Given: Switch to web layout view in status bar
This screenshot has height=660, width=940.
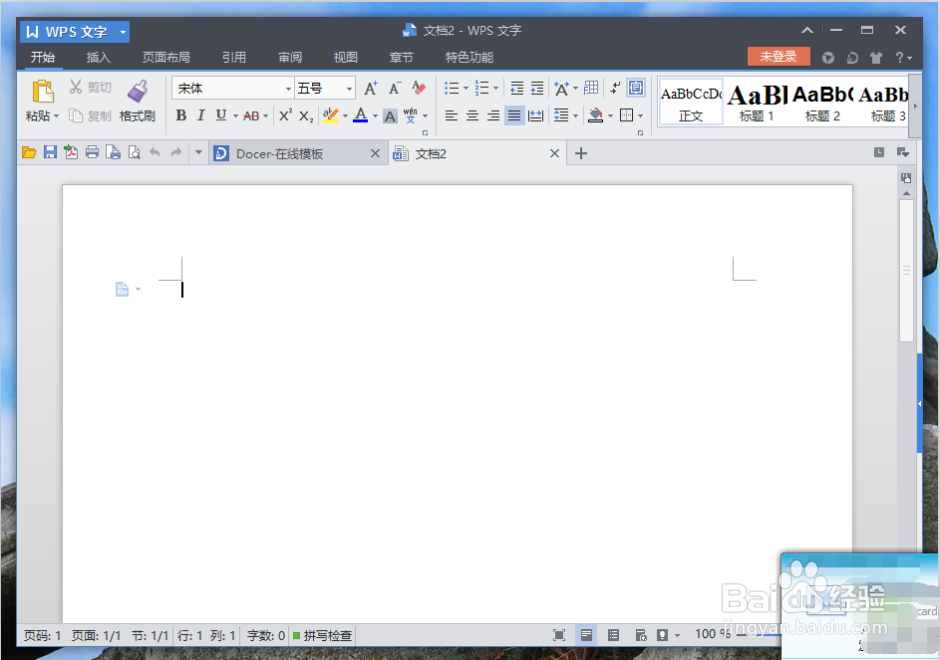Looking at the screenshot, I should (641, 635).
